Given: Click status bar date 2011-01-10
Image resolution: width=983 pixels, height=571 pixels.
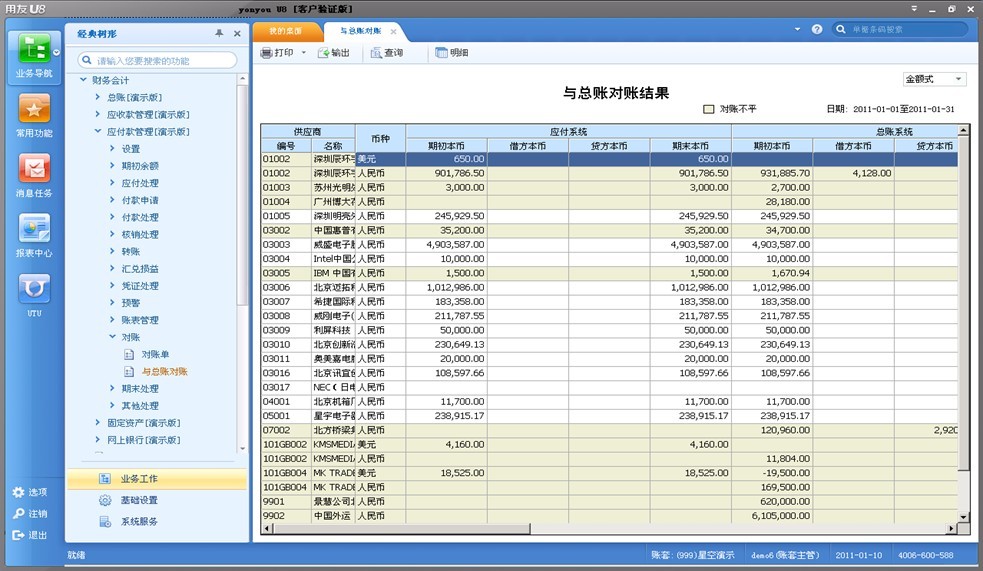Looking at the screenshot, I should click(858, 555).
